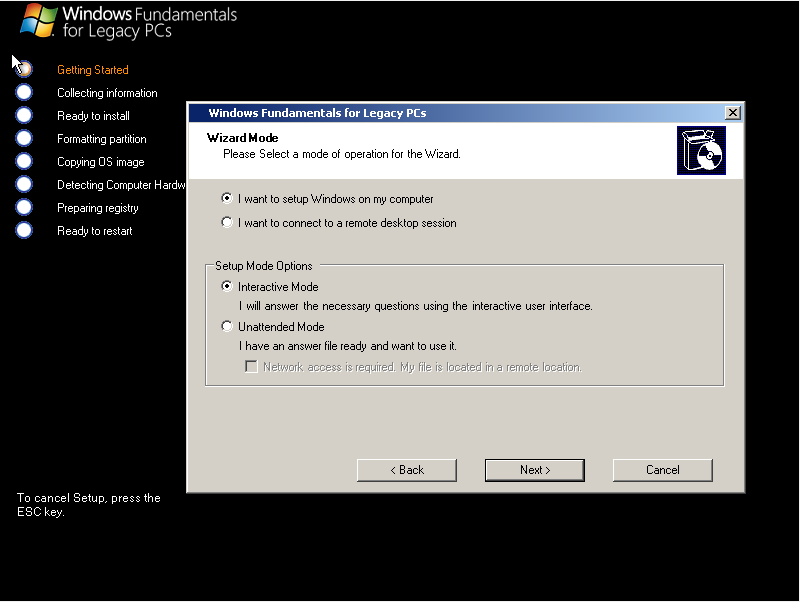Choose 'connect to a remote desktop session' option

227,222
